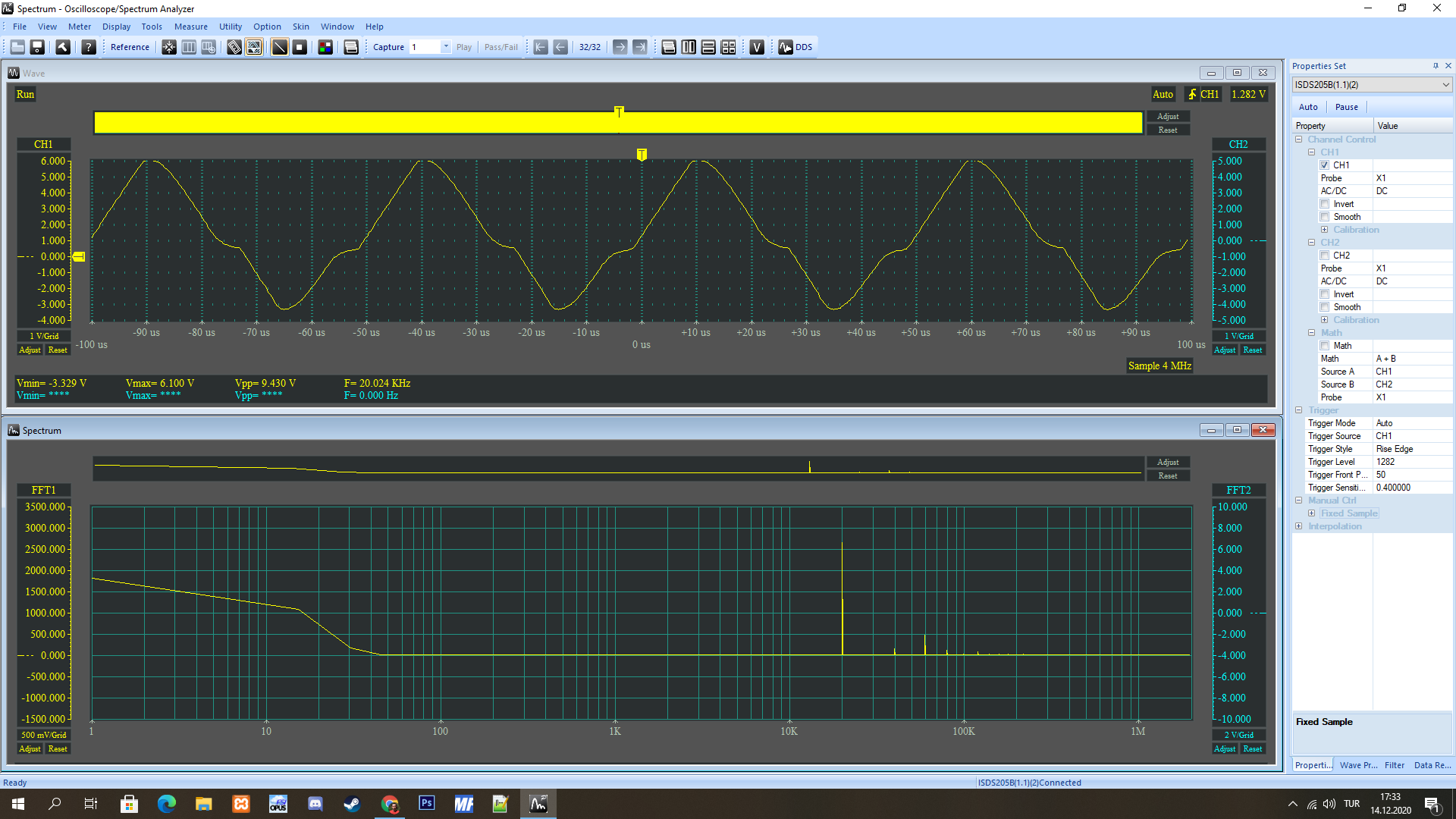This screenshot has height=819, width=1456.
Task: Click the Reference toolbar button
Action: [130, 47]
